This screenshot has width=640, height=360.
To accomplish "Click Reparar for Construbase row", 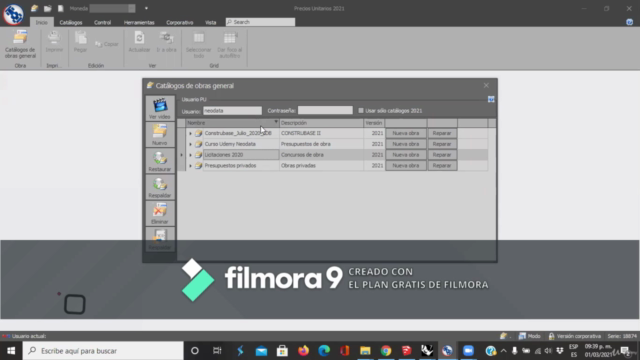I will coord(442,133).
